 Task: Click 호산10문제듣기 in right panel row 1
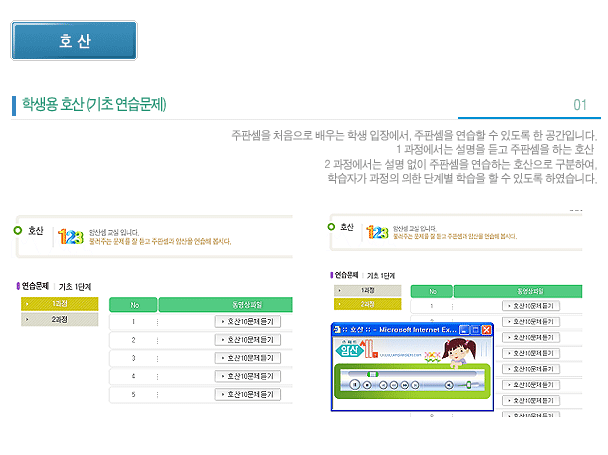529,306
